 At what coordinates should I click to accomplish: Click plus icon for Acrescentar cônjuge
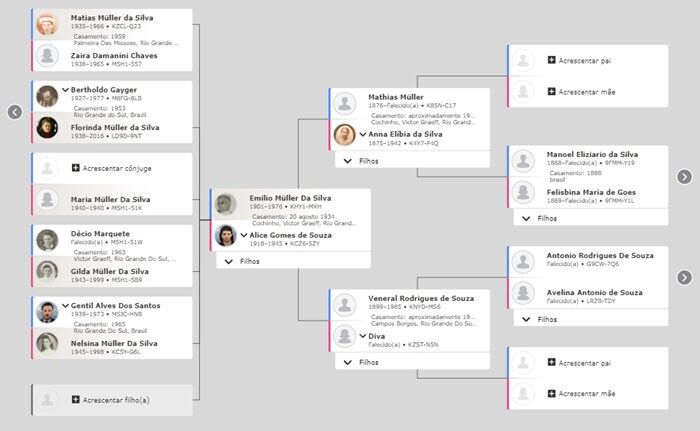(75, 167)
